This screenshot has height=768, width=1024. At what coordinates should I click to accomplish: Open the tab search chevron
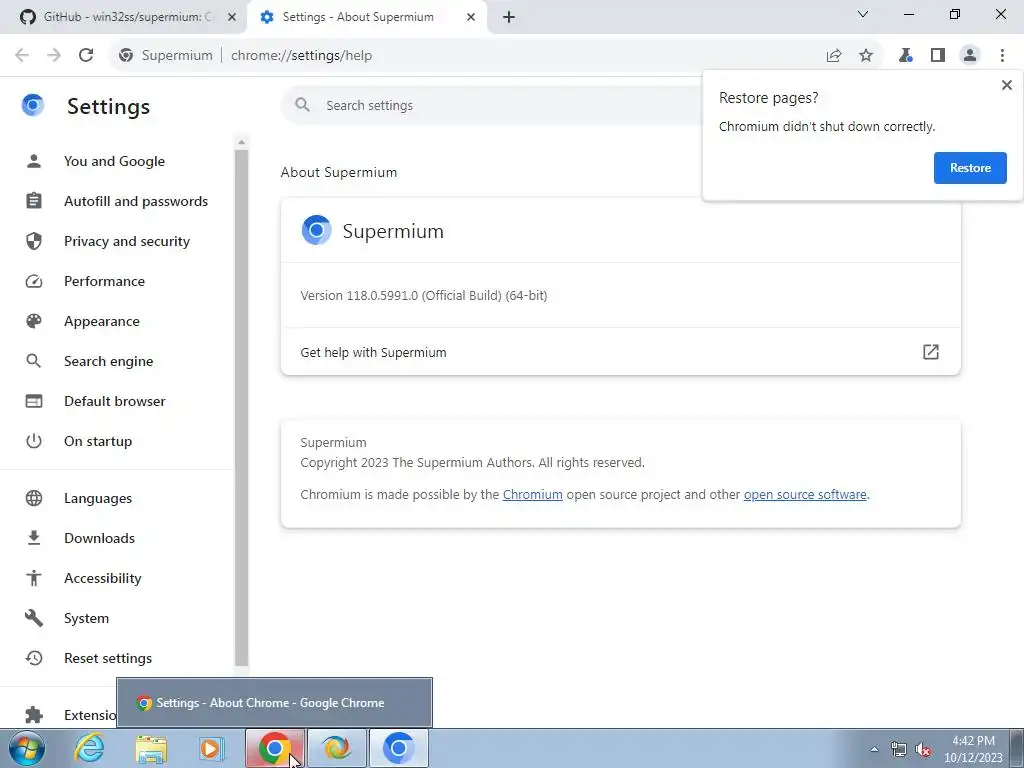pyautogui.click(x=863, y=14)
